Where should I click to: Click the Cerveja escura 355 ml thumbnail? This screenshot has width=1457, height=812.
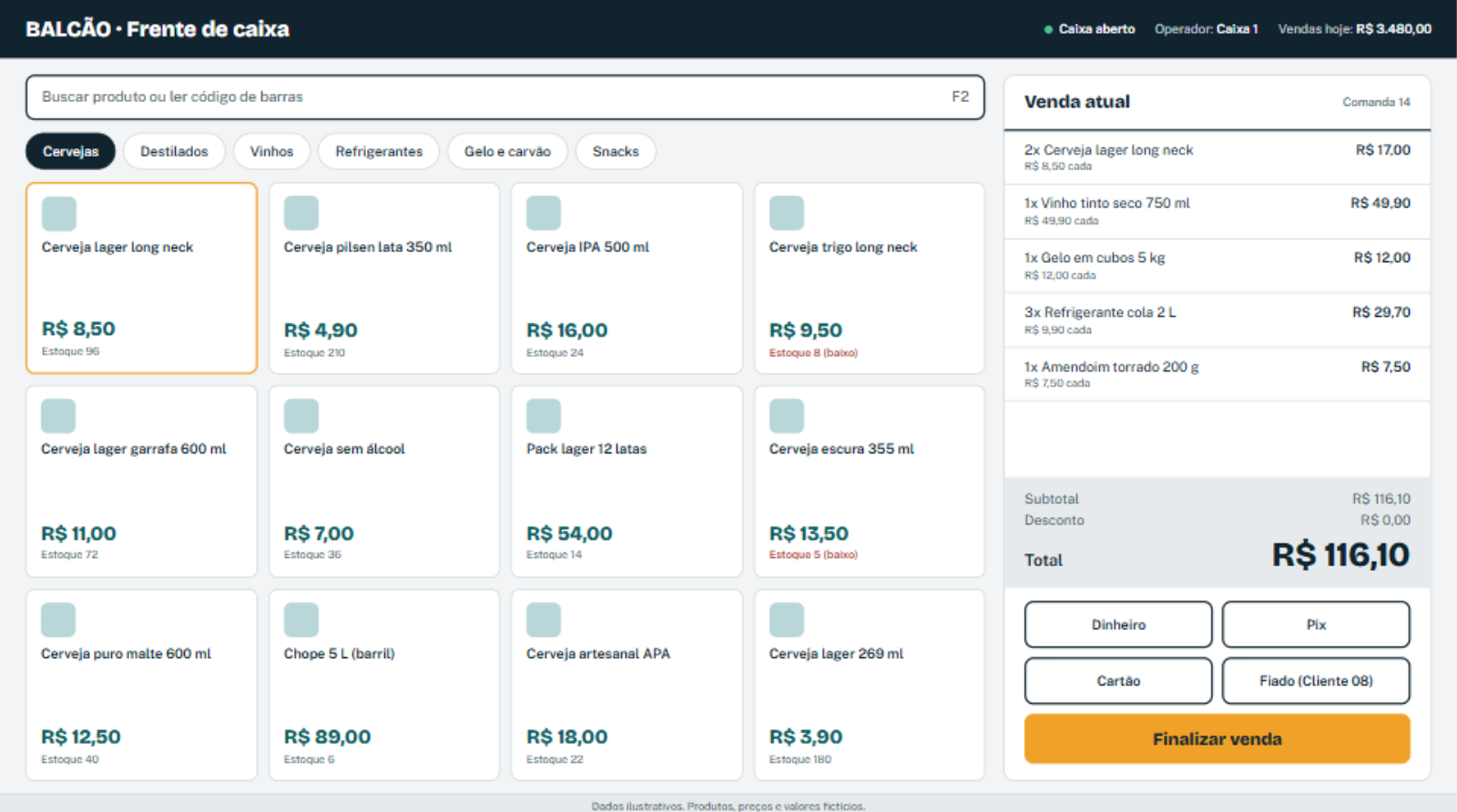pos(787,416)
